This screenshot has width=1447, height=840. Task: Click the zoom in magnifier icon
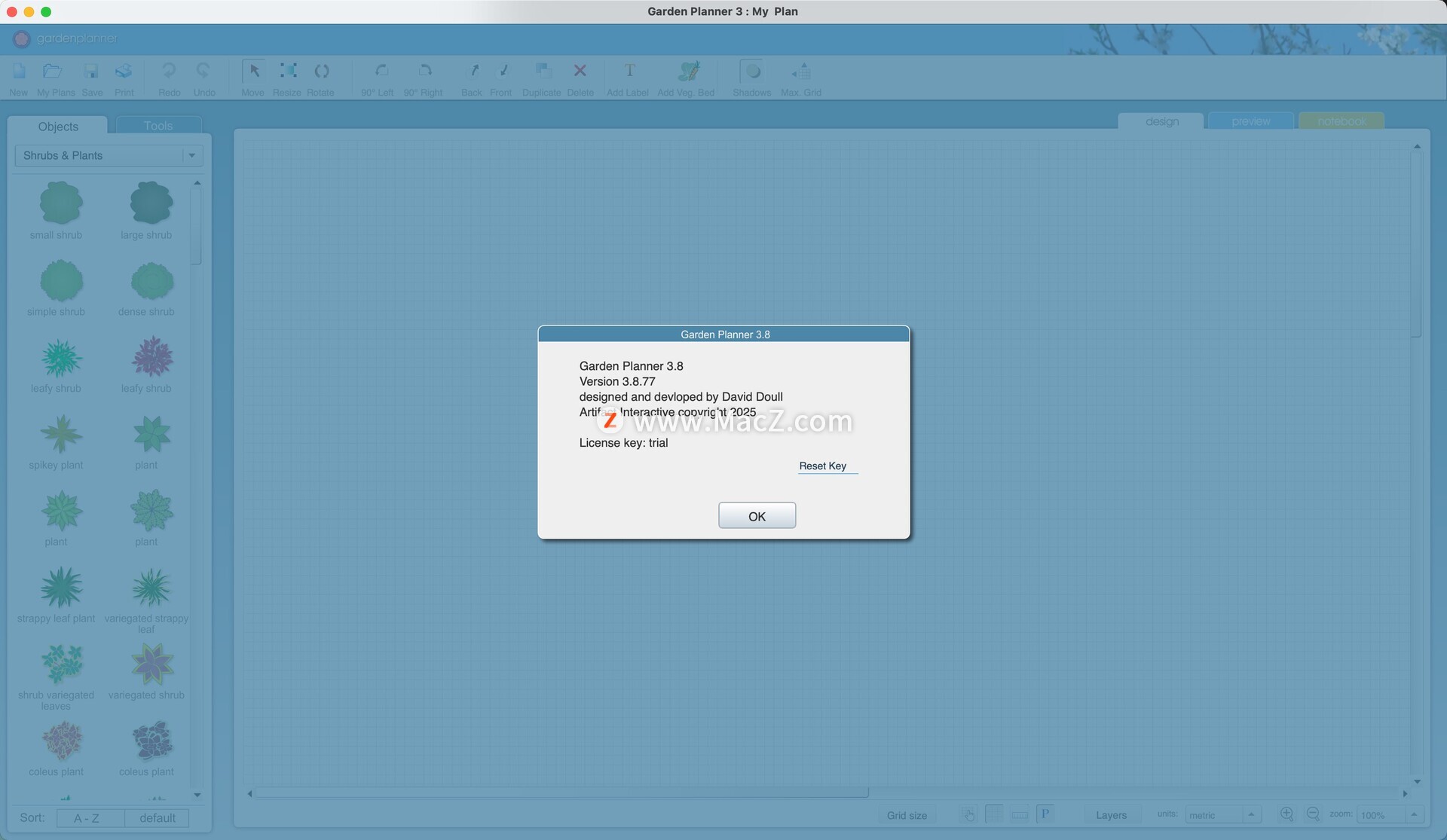[x=1286, y=814]
